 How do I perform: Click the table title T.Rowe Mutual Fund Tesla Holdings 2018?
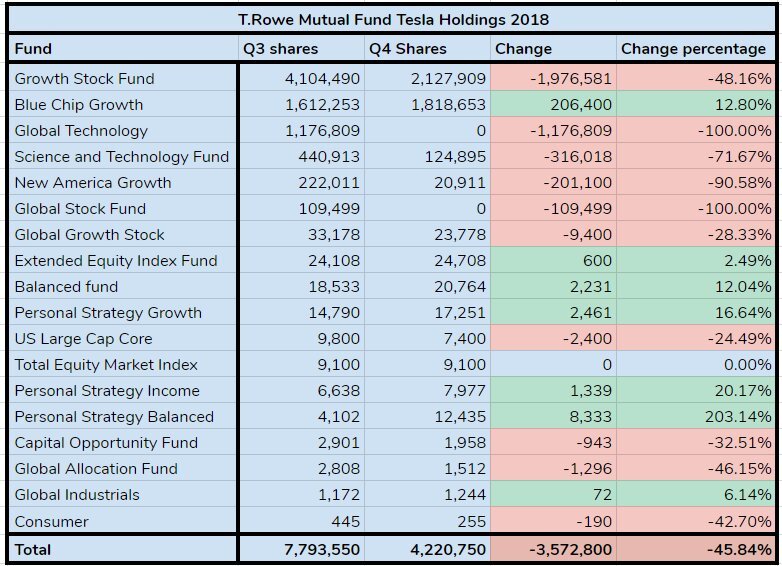pyautogui.click(x=393, y=19)
